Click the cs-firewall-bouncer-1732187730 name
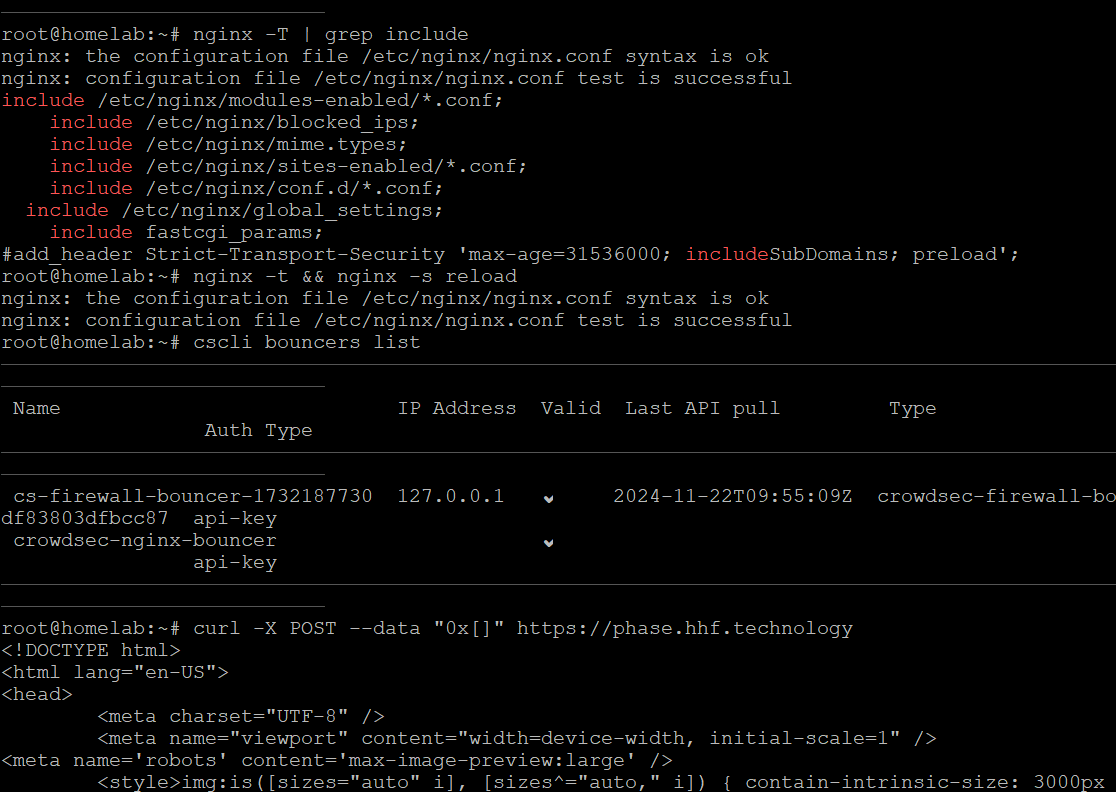The height and width of the screenshot is (792, 1116). click(193, 497)
